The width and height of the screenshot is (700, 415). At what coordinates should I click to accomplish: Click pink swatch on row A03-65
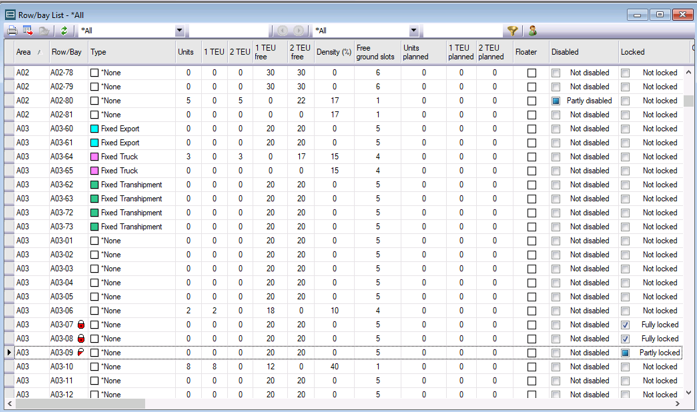tap(94, 171)
